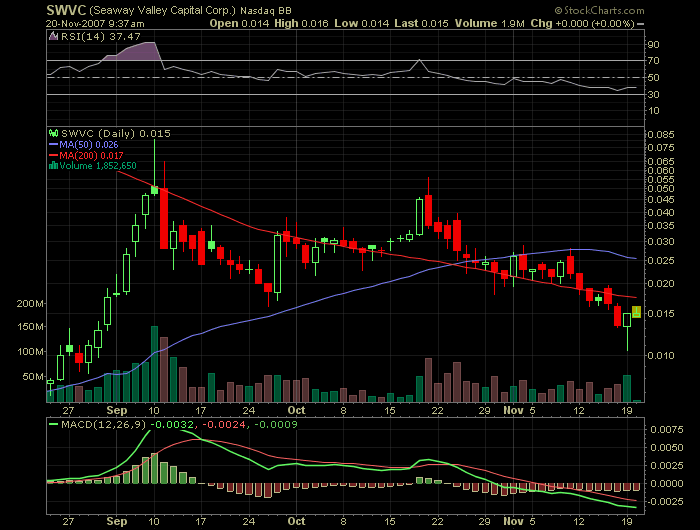Click the Volume 1.9M value in header
The height and width of the screenshot is (530, 700).
(x=490, y=24)
